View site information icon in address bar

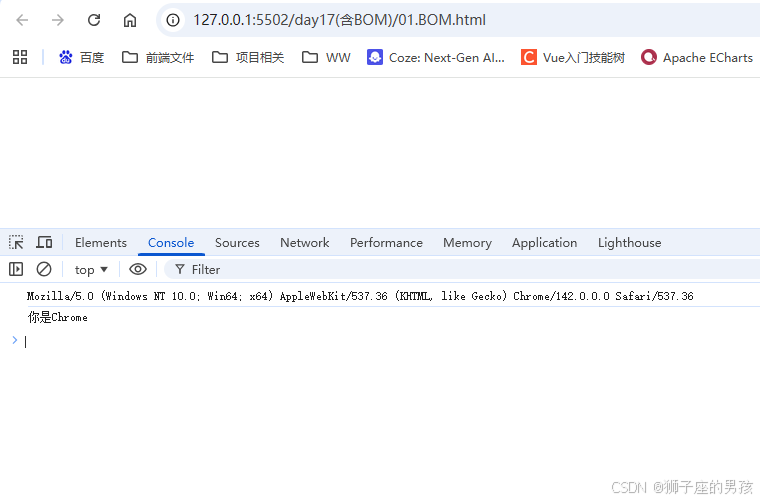(x=173, y=20)
